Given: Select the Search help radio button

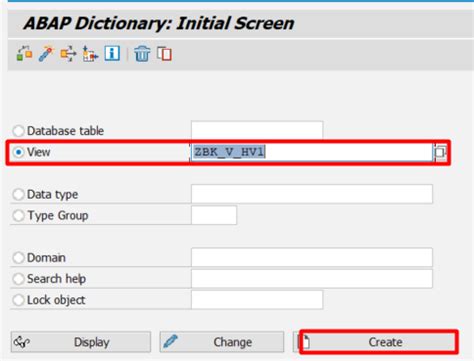Looking at the screenshot, I should [18, 279].
